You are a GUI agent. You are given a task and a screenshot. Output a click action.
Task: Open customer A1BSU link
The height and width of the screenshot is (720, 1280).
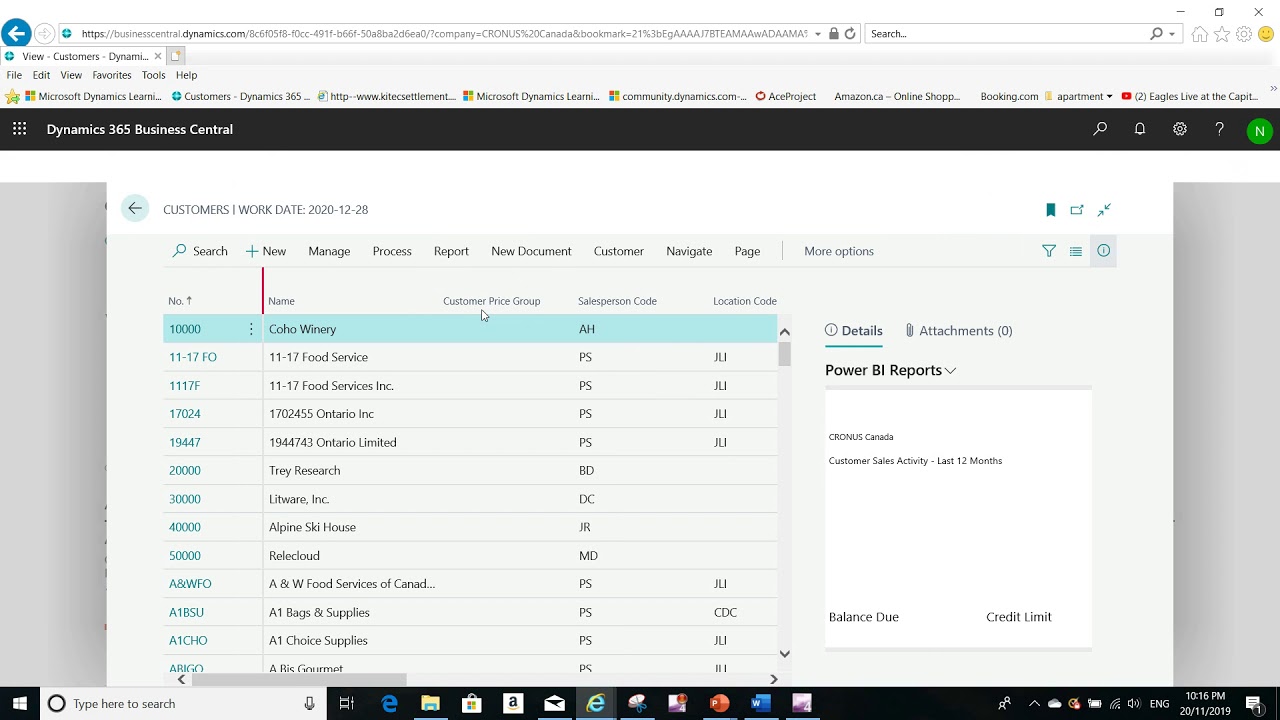coord(186,612)
